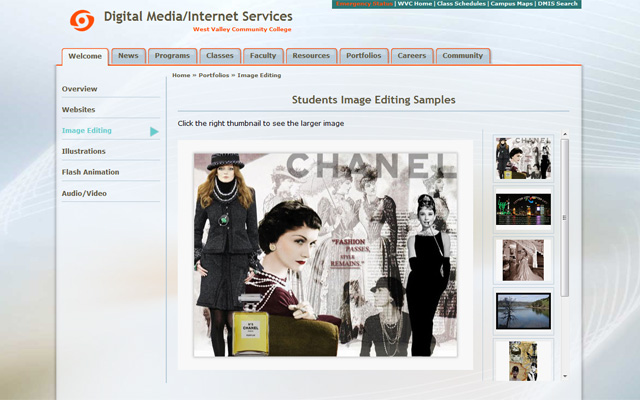
Task: Click the thumbnail list scroll down arrow
Action: [x=565, y=376]
